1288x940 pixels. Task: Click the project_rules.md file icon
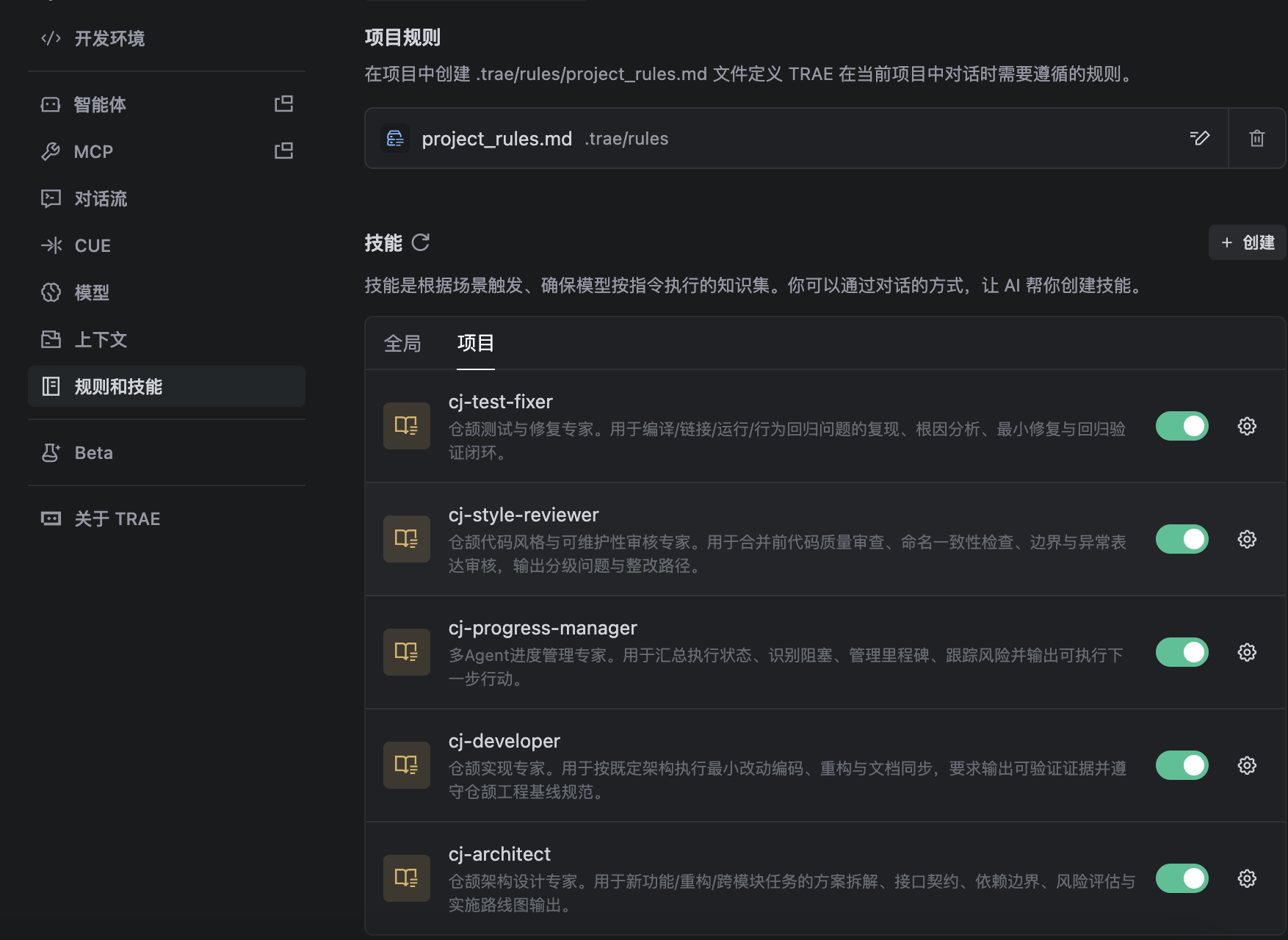(x=395, y=138)
